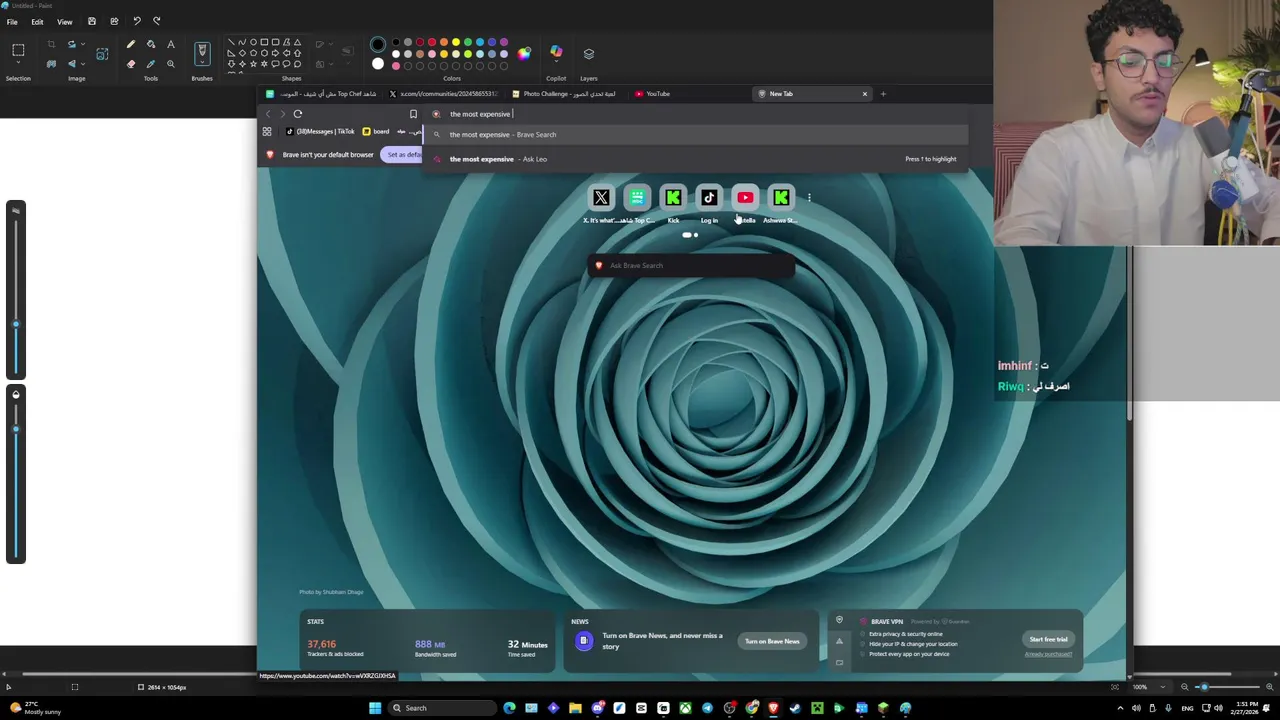Choose 'the most expensive - Brave Search' suggestion

pos(695,135)
